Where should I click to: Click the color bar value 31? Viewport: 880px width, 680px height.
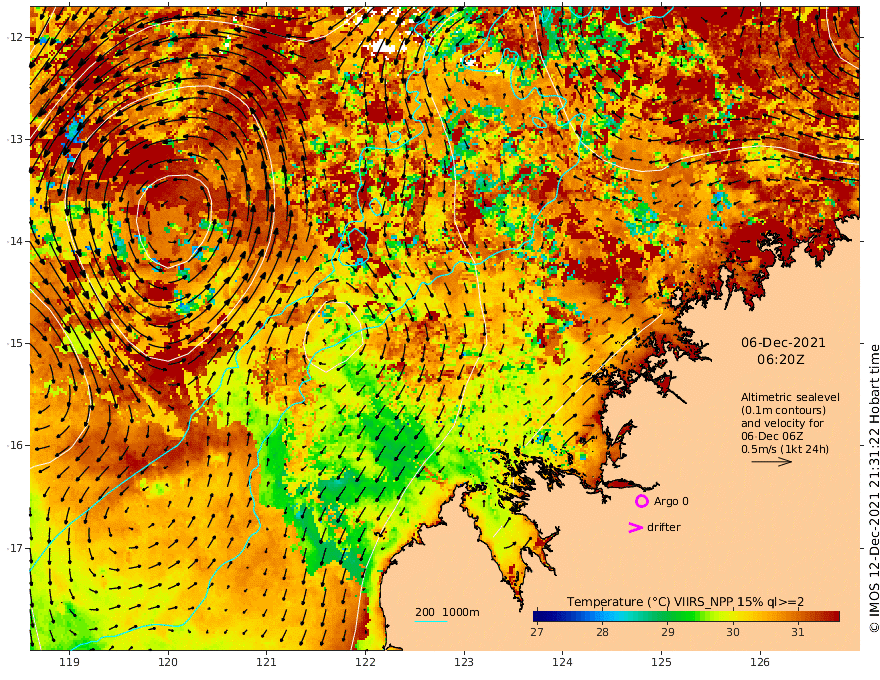(798, 632)
